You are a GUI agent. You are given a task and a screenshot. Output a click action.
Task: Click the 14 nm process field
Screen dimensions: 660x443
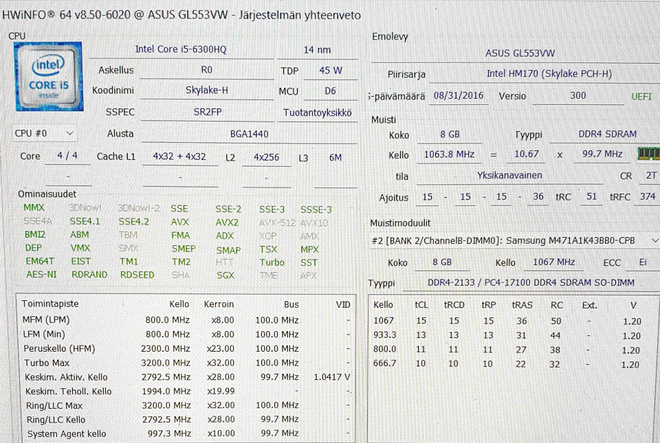[317, 50]
